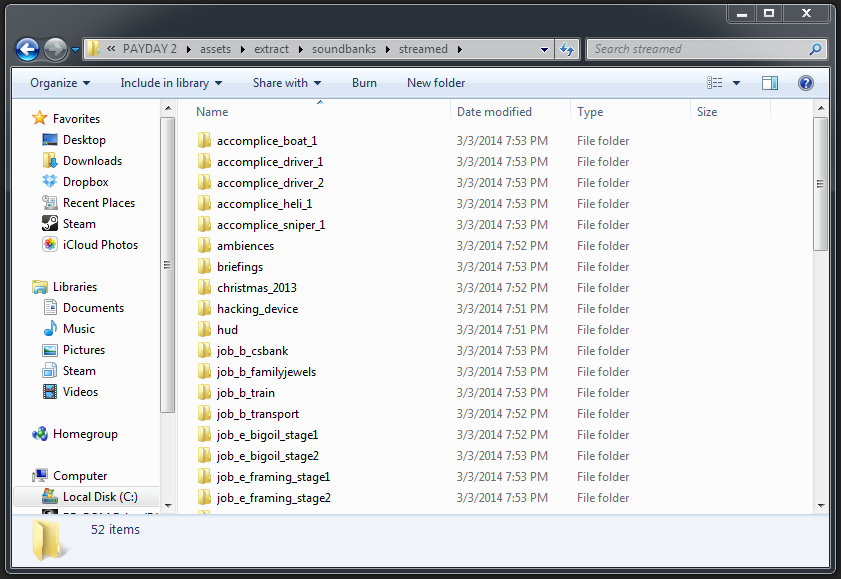
Task: Open Dropbox in Favorites
Action: [85, 182]
